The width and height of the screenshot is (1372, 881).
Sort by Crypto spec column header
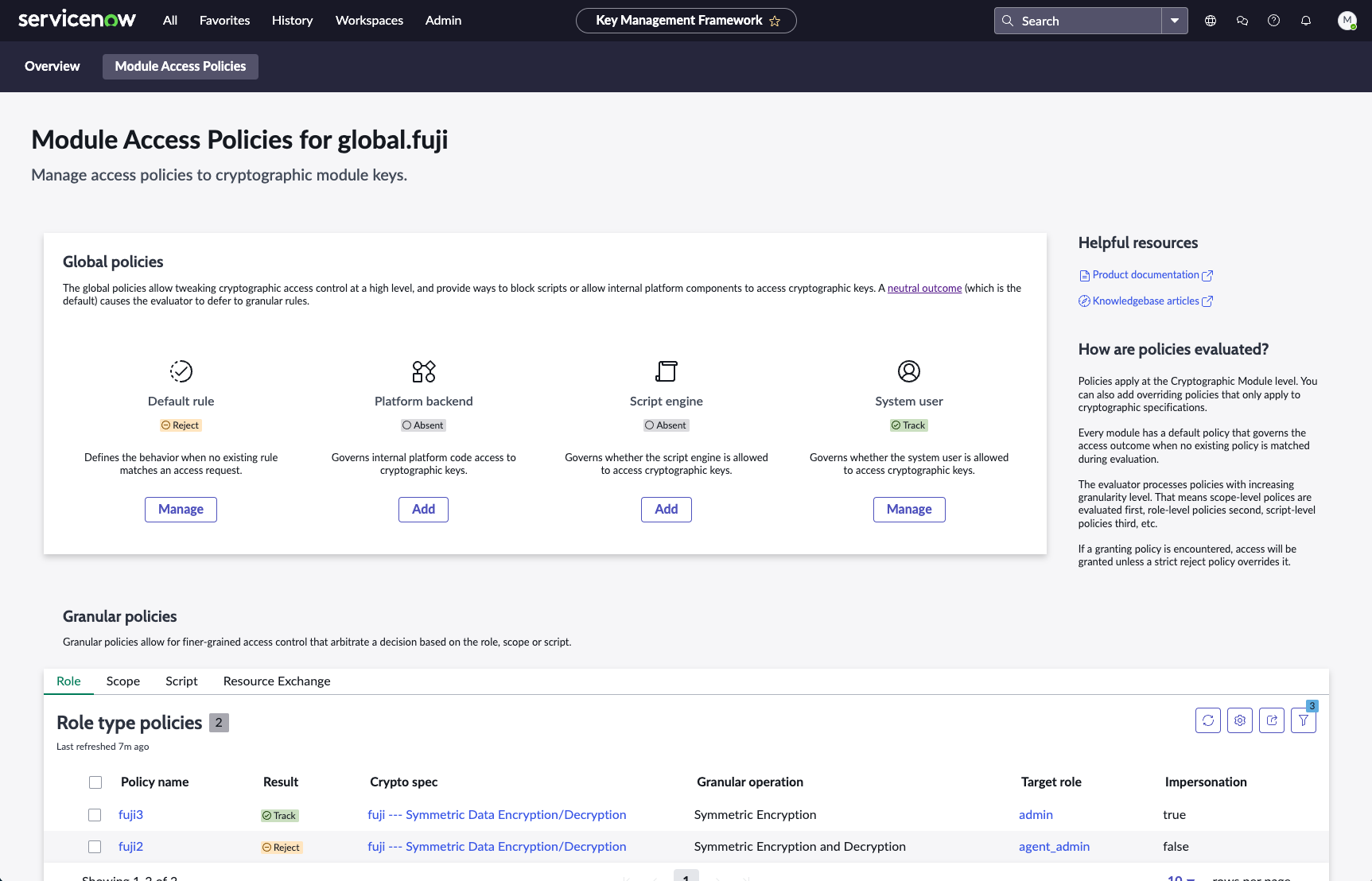click(403, 782)
